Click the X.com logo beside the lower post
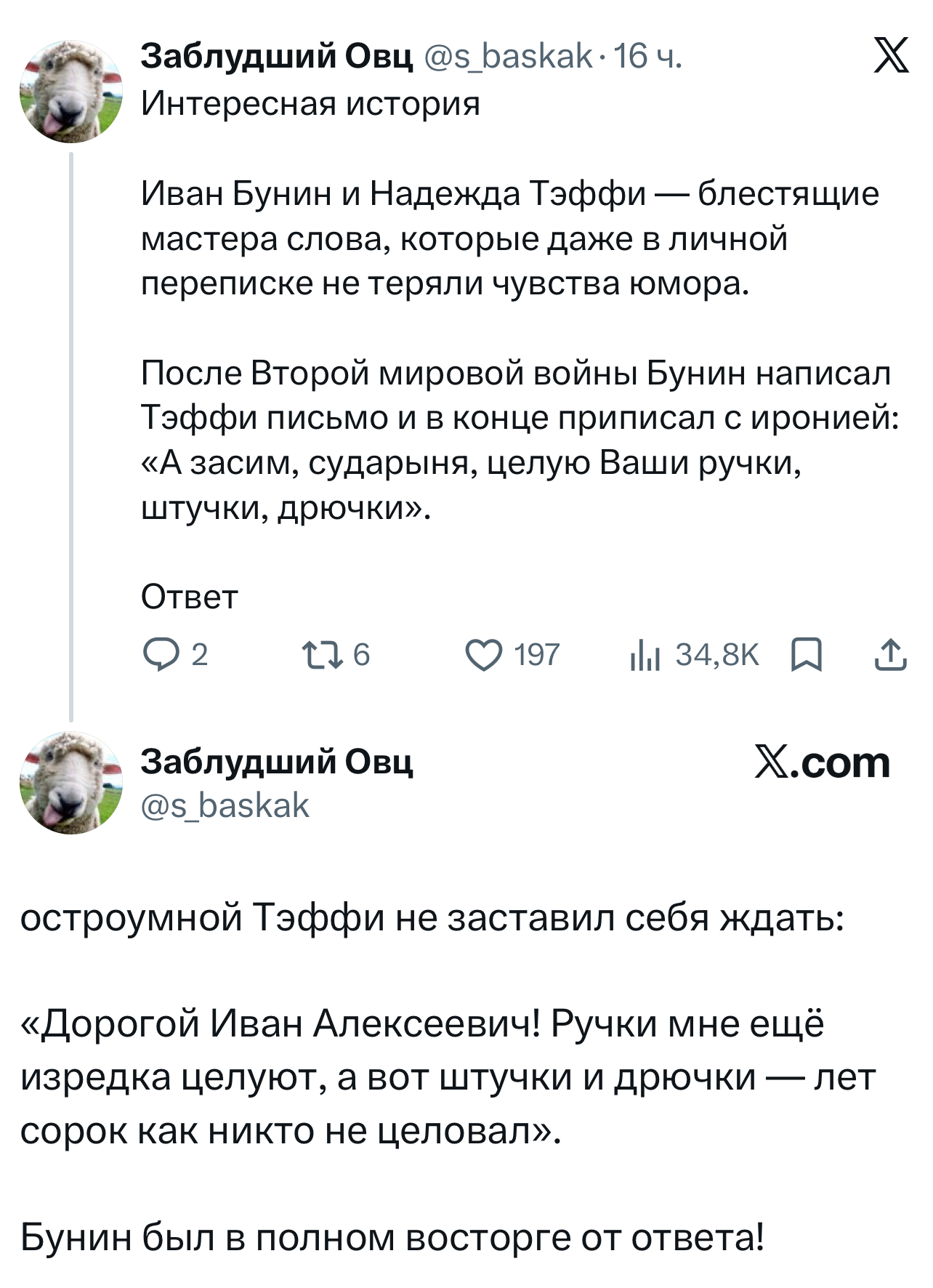 coord(822,763)
